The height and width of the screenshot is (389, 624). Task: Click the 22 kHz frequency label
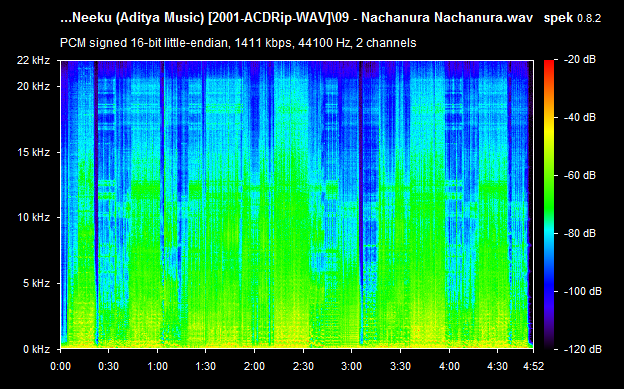(x=33, y=60)
